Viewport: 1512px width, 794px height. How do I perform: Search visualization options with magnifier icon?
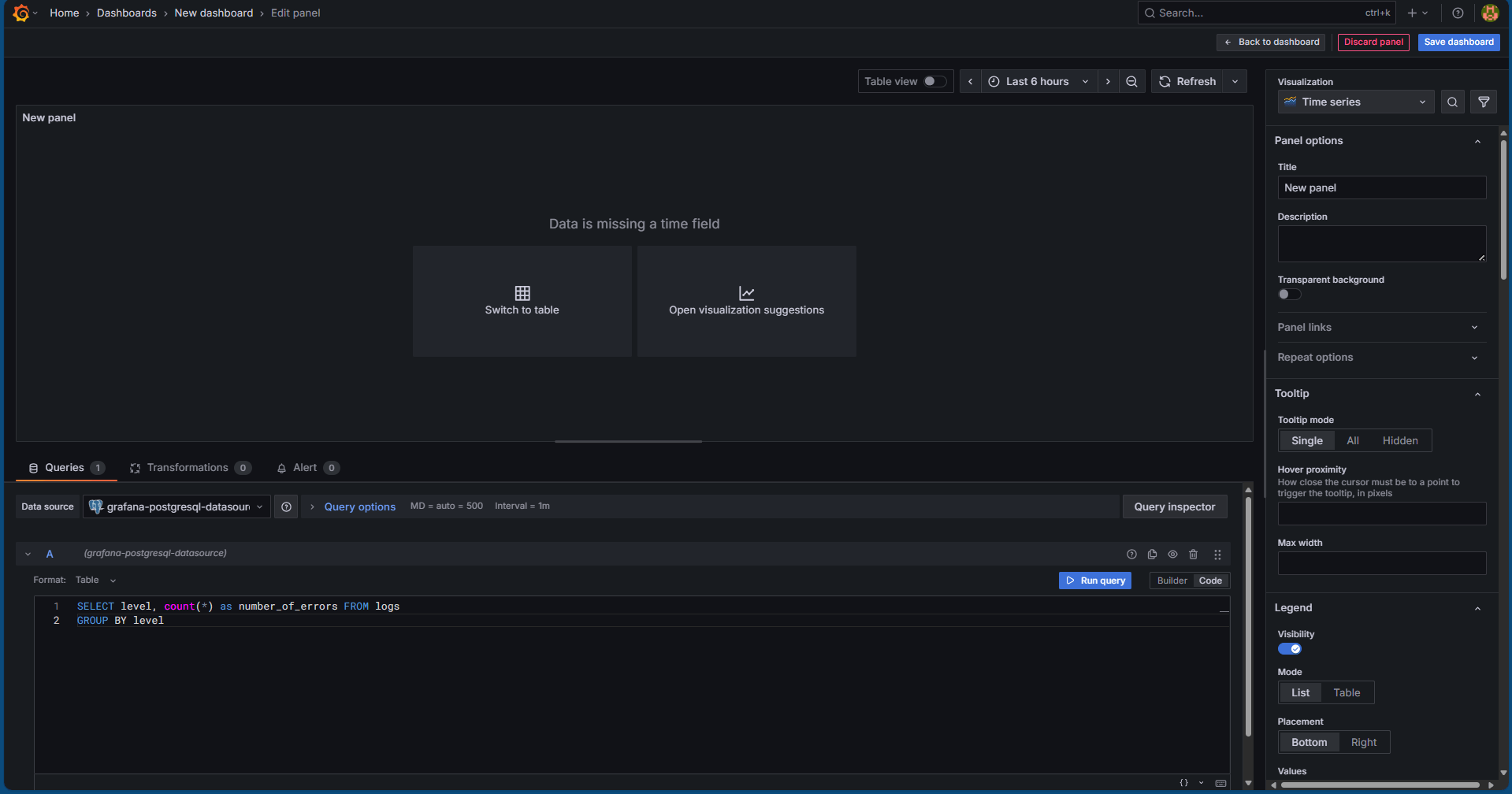[1452, 102]
